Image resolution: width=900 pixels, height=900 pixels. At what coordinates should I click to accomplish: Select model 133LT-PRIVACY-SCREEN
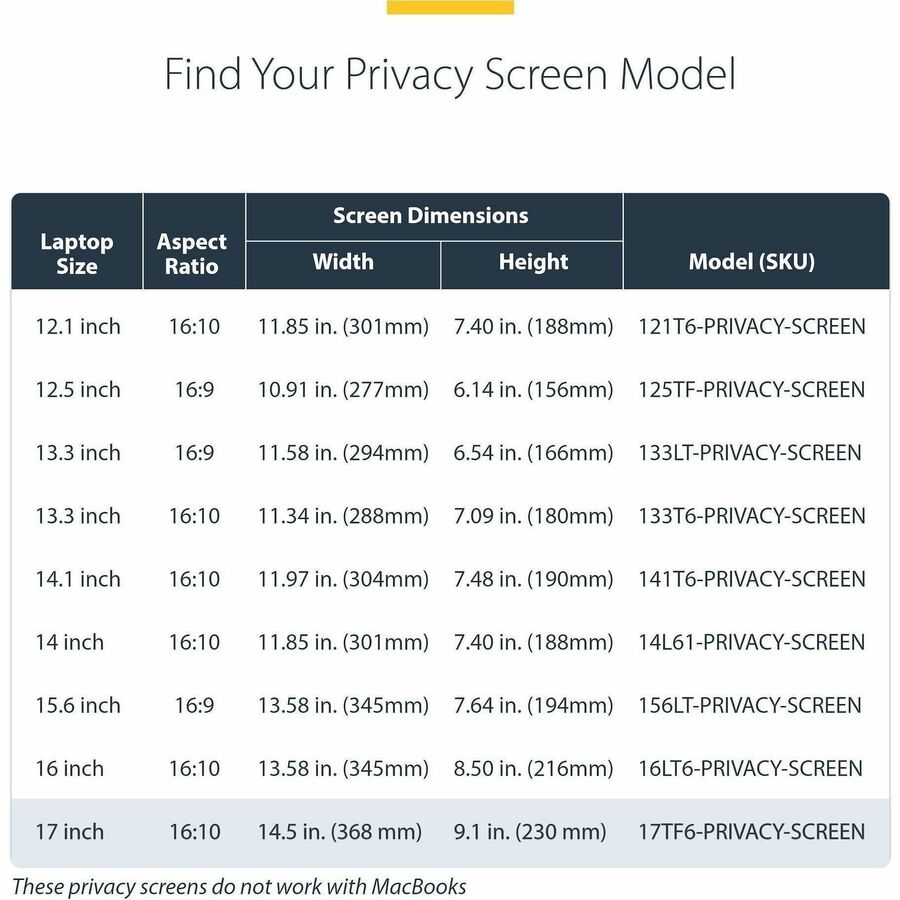[x=750, y=453]
